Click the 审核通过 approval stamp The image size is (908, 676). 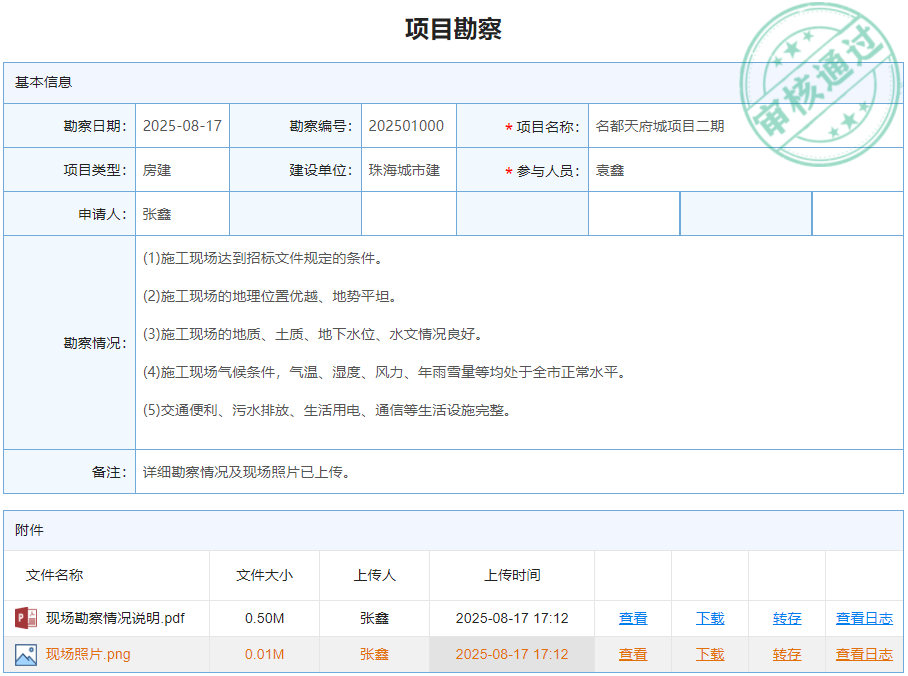click(819, 83)
